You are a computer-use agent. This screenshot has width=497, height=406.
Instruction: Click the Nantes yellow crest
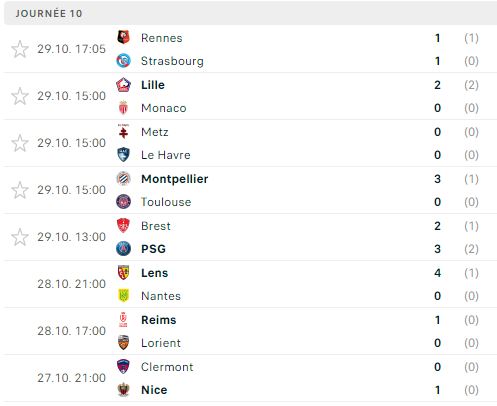pyautogui.click(x=123, y=296)
